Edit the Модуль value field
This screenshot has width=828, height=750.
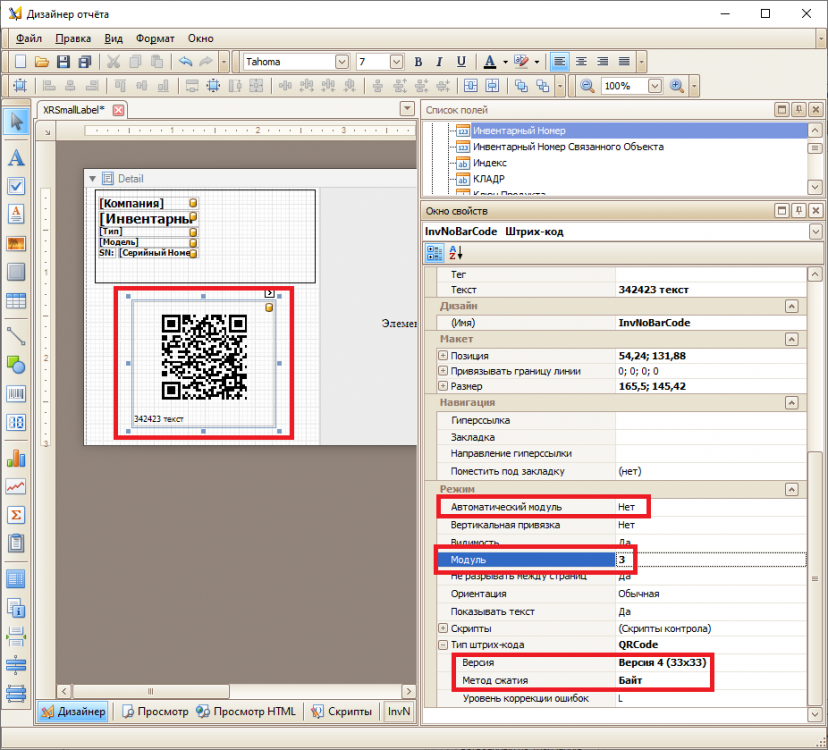[x=710, y=559]
